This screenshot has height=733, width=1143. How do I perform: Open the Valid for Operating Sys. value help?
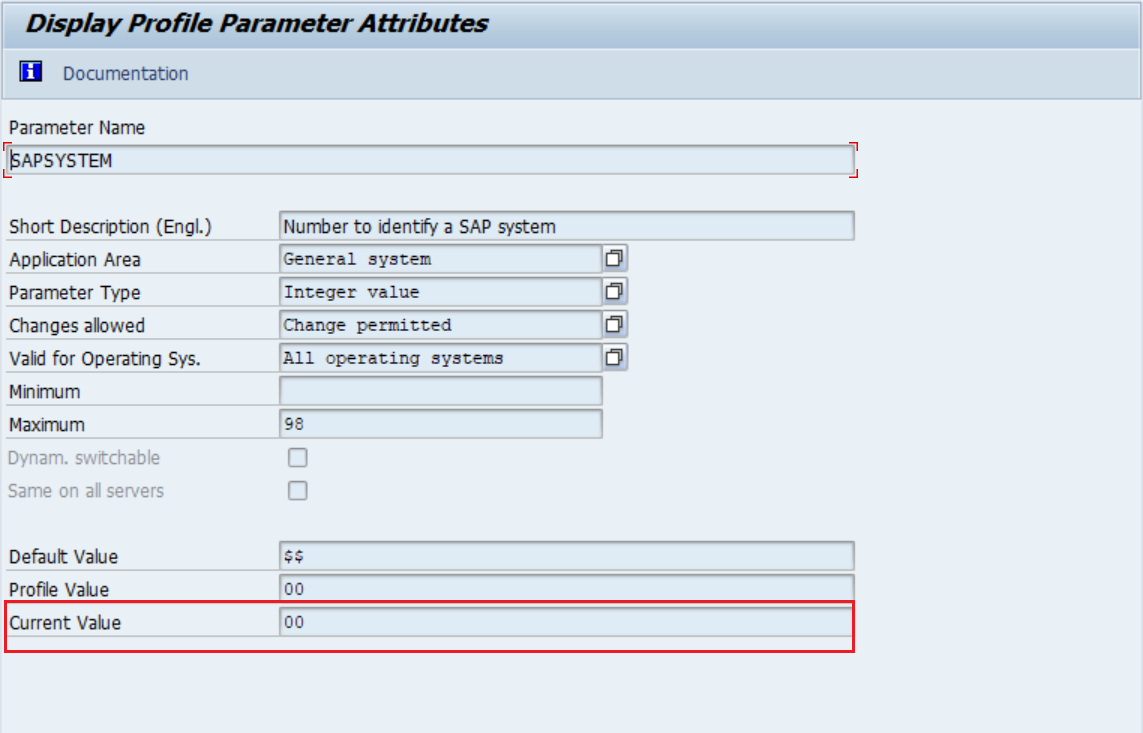(x=617, y=357)
